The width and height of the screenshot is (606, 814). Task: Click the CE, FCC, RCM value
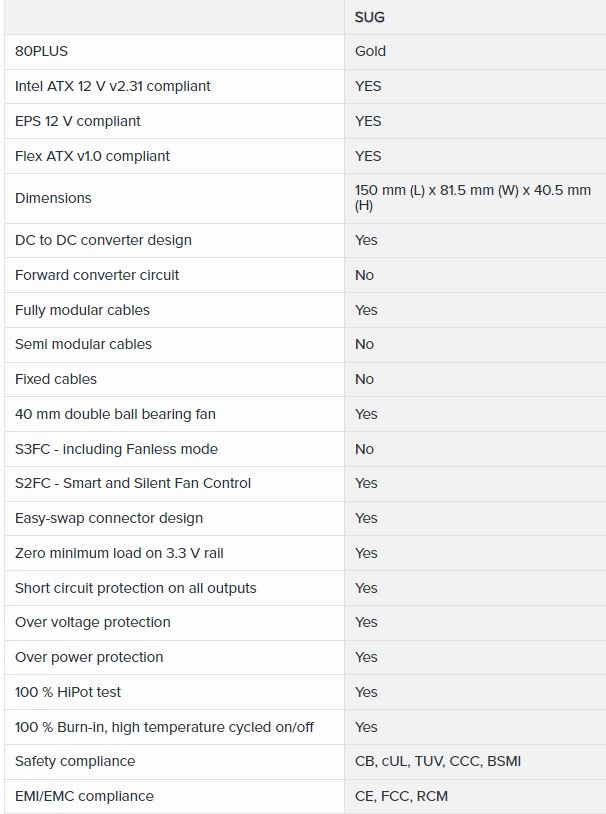coord(401,796)
